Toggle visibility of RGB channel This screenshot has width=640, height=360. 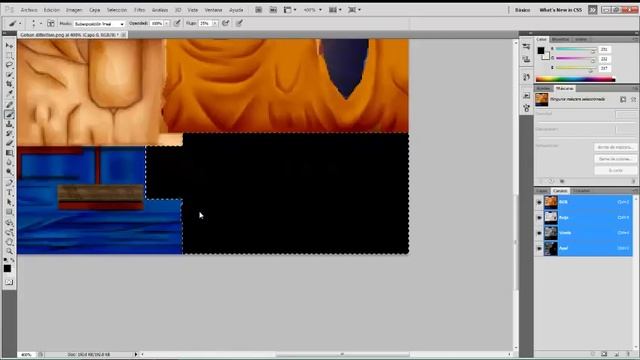click(539, 202)
